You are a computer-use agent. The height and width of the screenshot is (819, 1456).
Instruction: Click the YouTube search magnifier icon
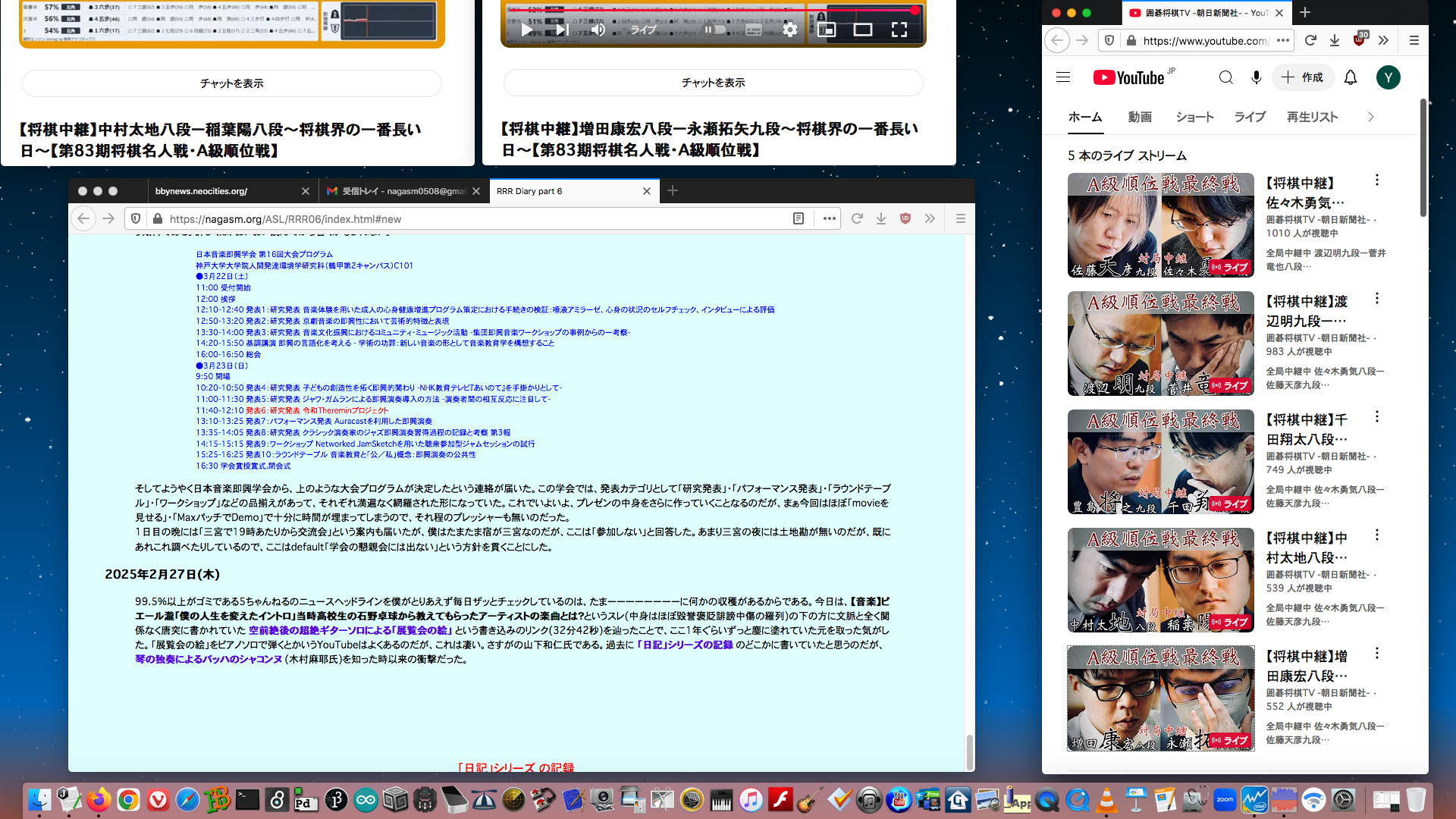[1225, 77]
